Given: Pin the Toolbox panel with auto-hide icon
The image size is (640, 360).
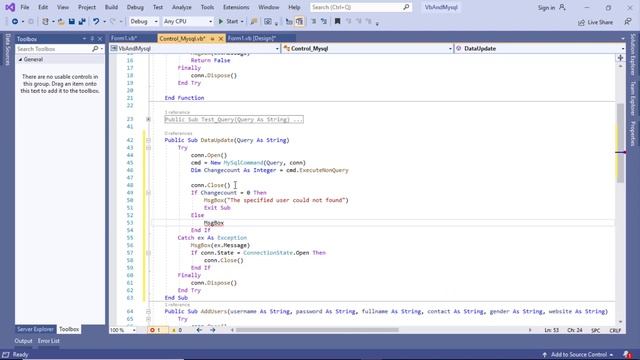Looking at the screenshot, I should (x=92, y=39).
